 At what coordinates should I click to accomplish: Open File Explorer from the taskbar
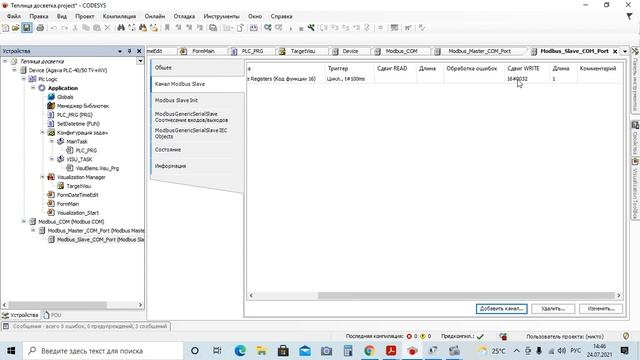click(261, 351)
